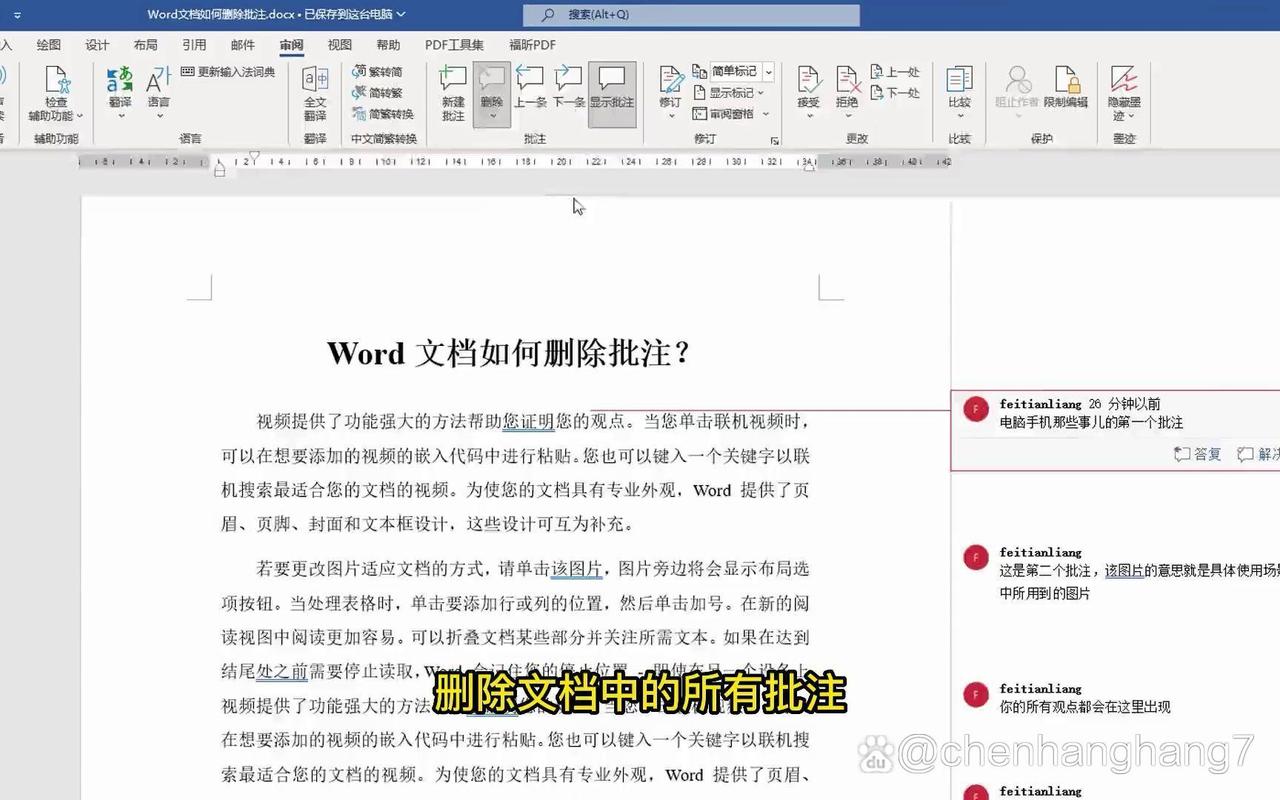Screen dimensions: 1280x800
Task: Switch to the 引用 tab
Action: point(194,45)
